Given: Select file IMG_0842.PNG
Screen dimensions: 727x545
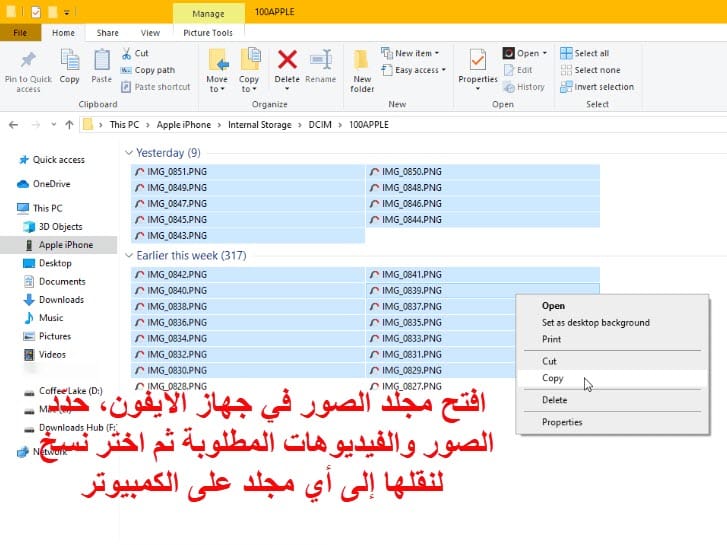Looking at the screenshot, I should point(248,275).
